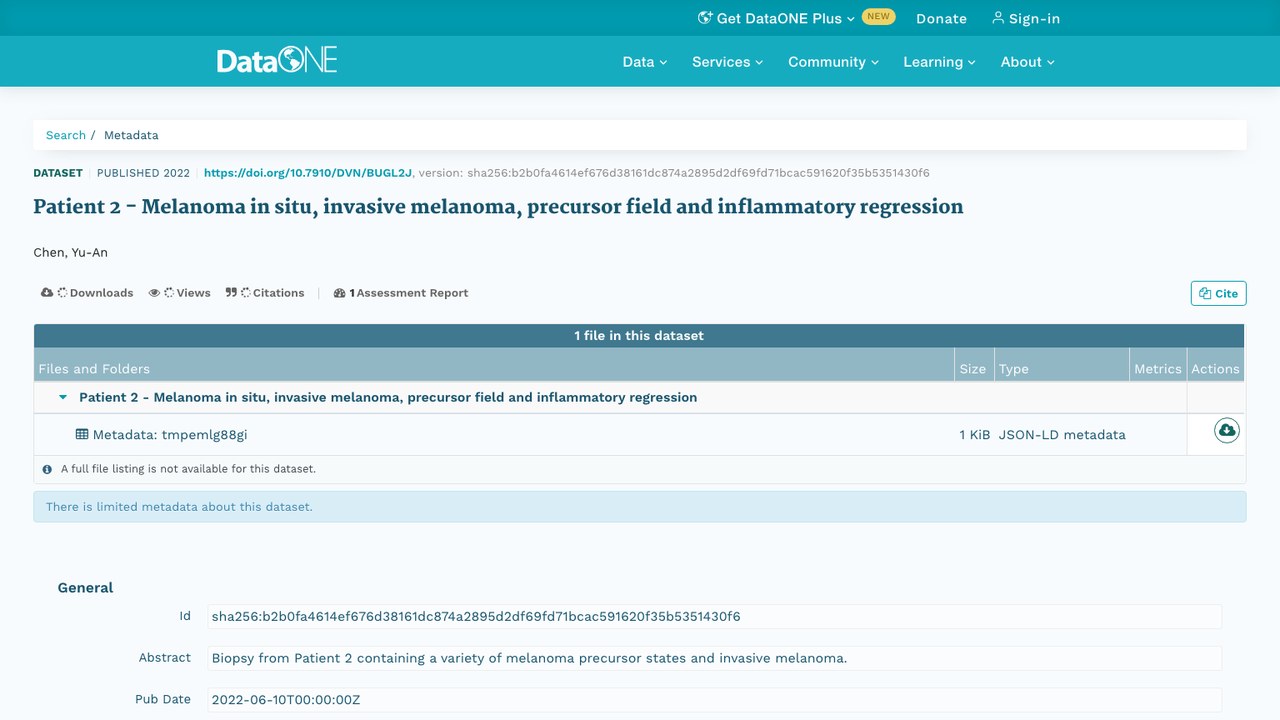Expand the About menu
The image size is (1280, 720).
(x=1027, y=62)
